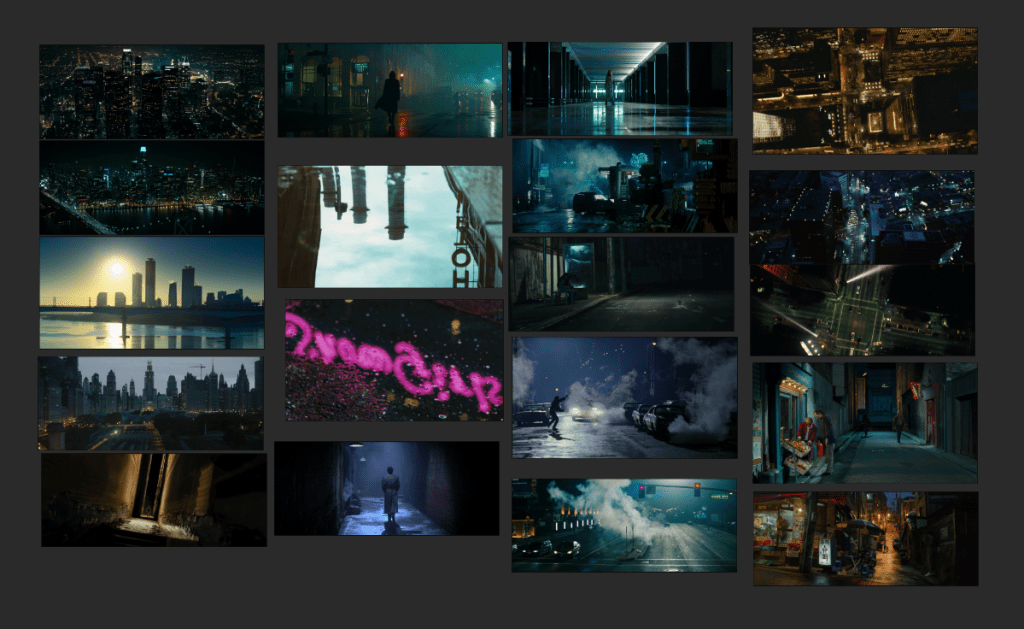
Task: Select the alley fruit stand image
Action: point(865,423)
